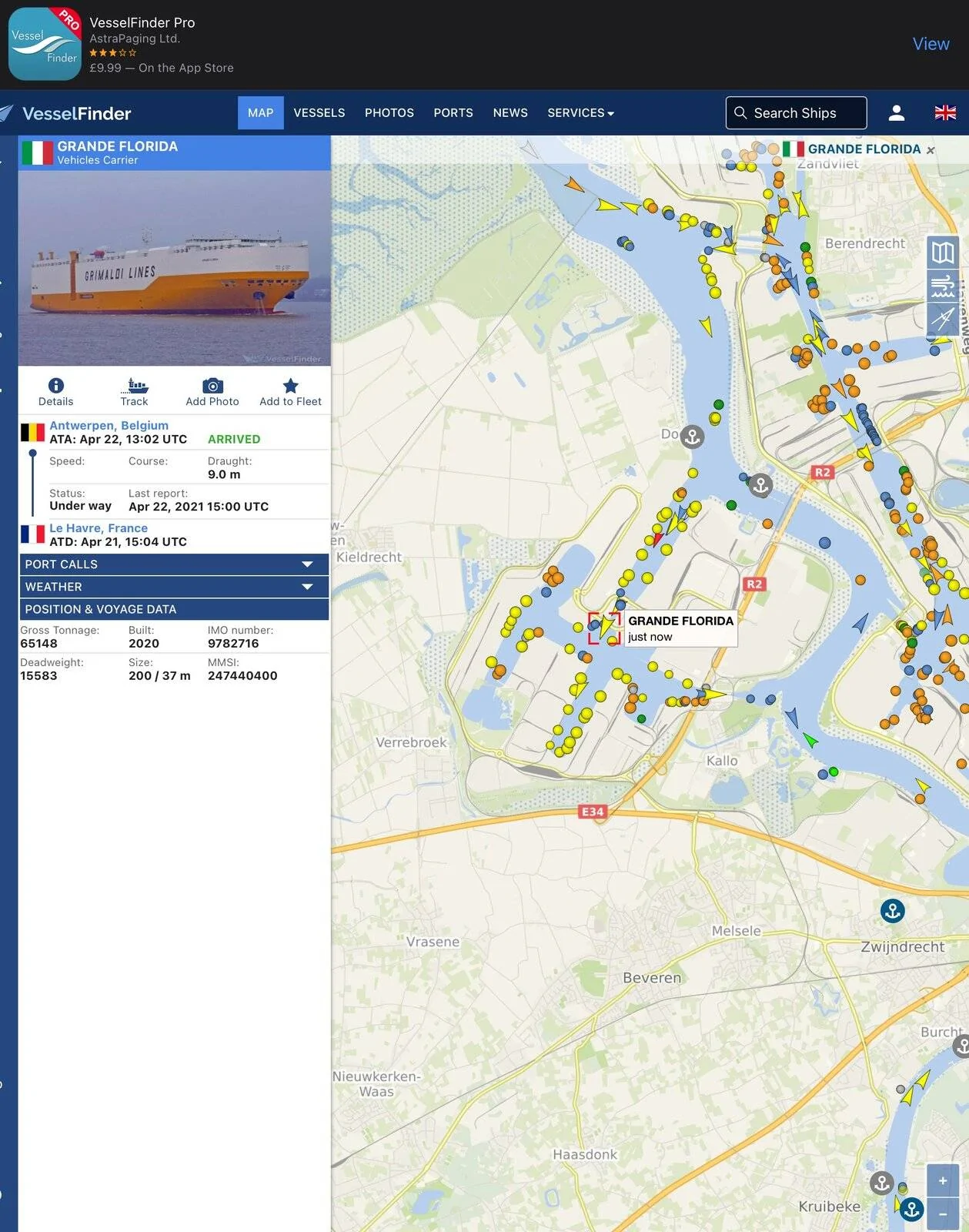Screen dimensions: 969x1232
Task: Click the Vehicles Carrier subtitle
Action: point(98,160)
